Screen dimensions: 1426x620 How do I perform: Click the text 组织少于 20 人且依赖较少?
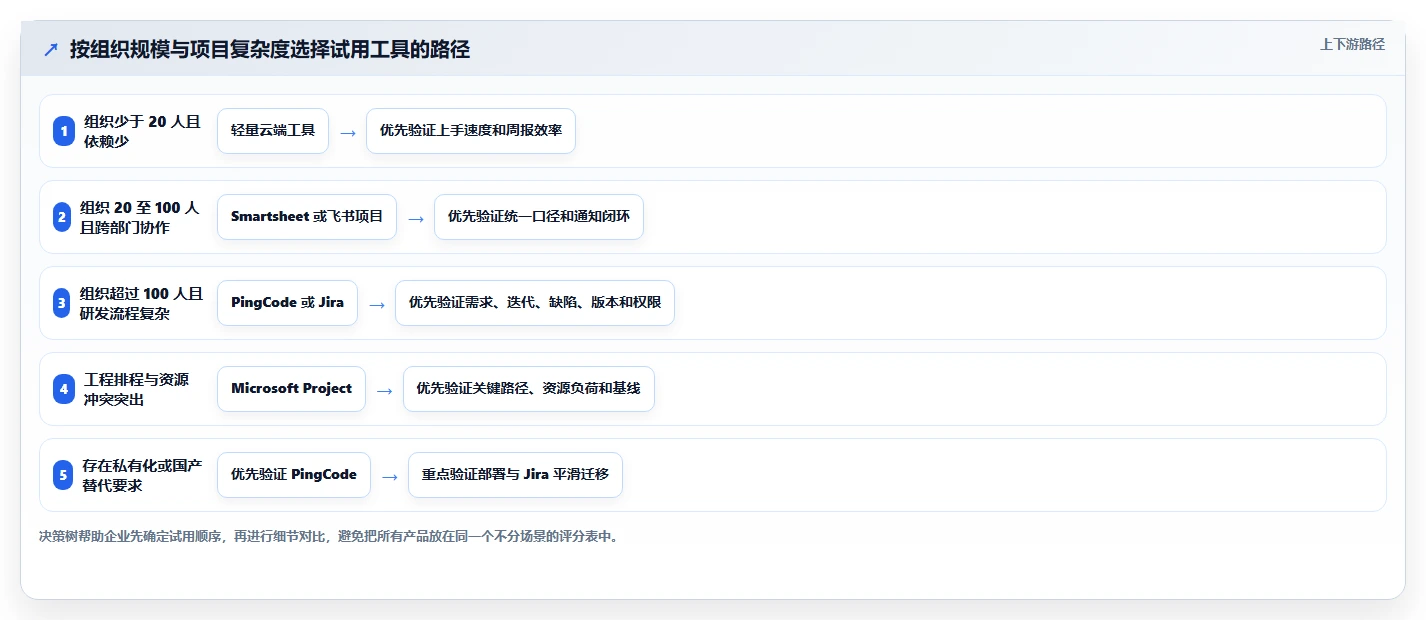point(142,131)
